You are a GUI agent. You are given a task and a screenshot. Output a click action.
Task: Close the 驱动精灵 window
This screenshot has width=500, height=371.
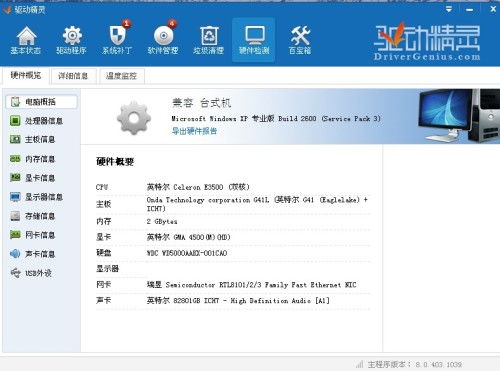(493, 9)
